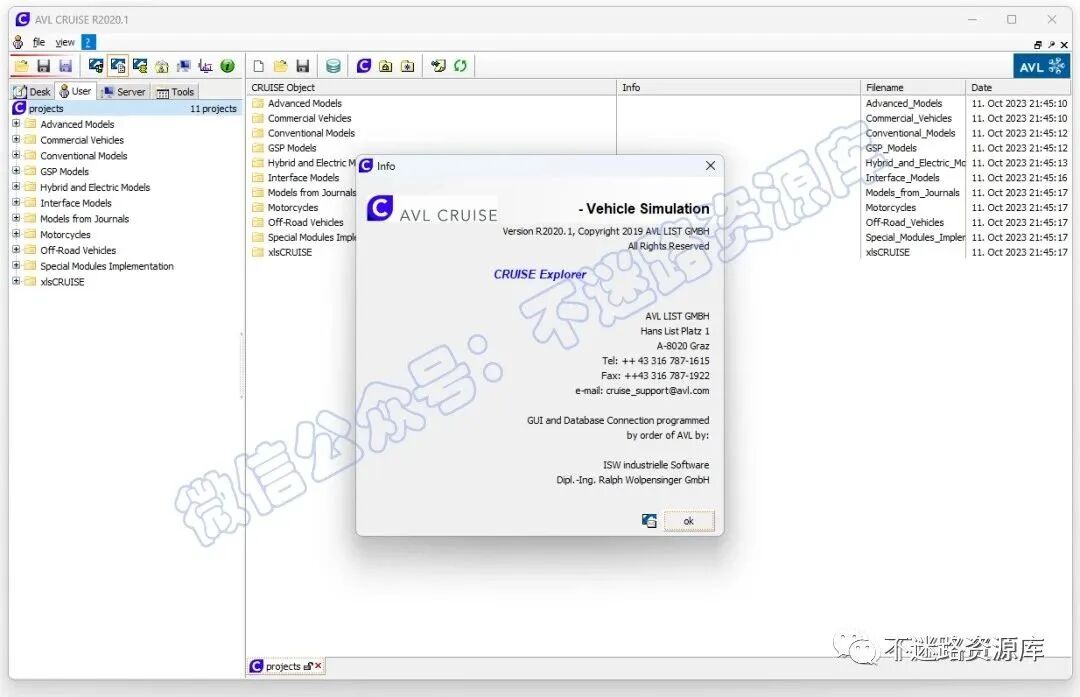The width and height of the screenshot is (1080, 697).
Task: Click the network computers icon in toolbar
Action: click(x=184, y=66)
